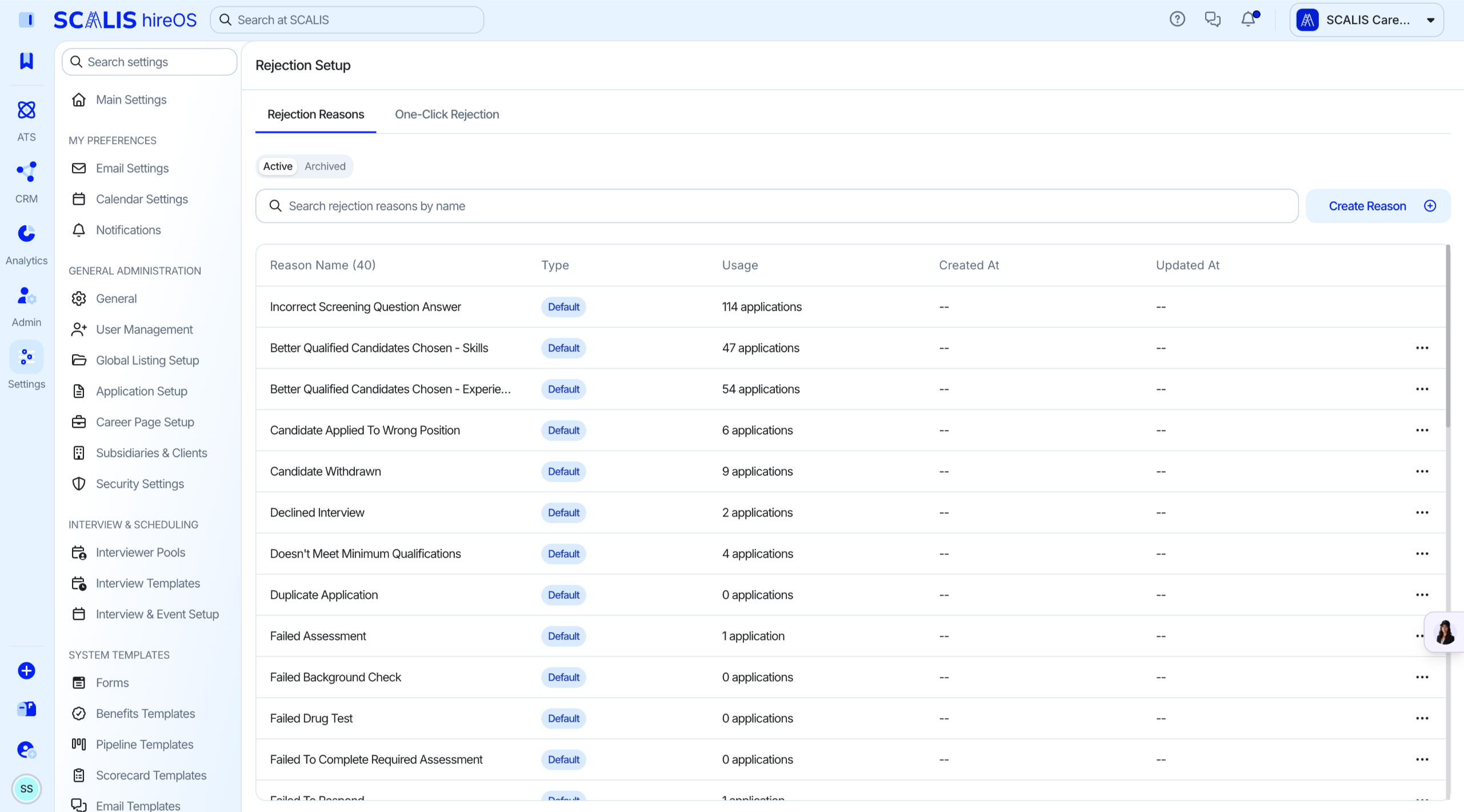Click Create Reason button
Screen dimensions: 1464x812
pos(1378,206)
